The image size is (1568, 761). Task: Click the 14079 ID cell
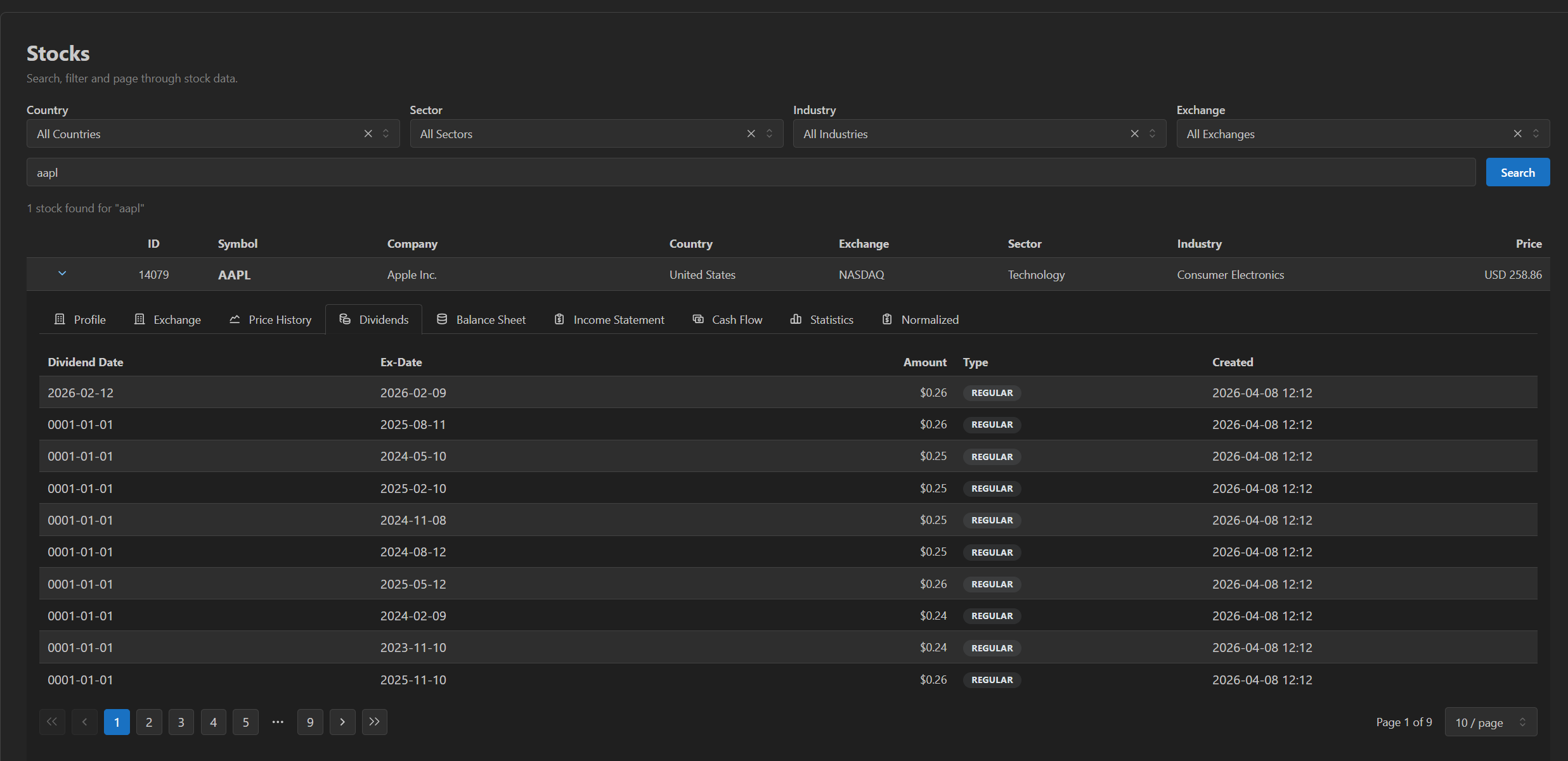[154, 275]
